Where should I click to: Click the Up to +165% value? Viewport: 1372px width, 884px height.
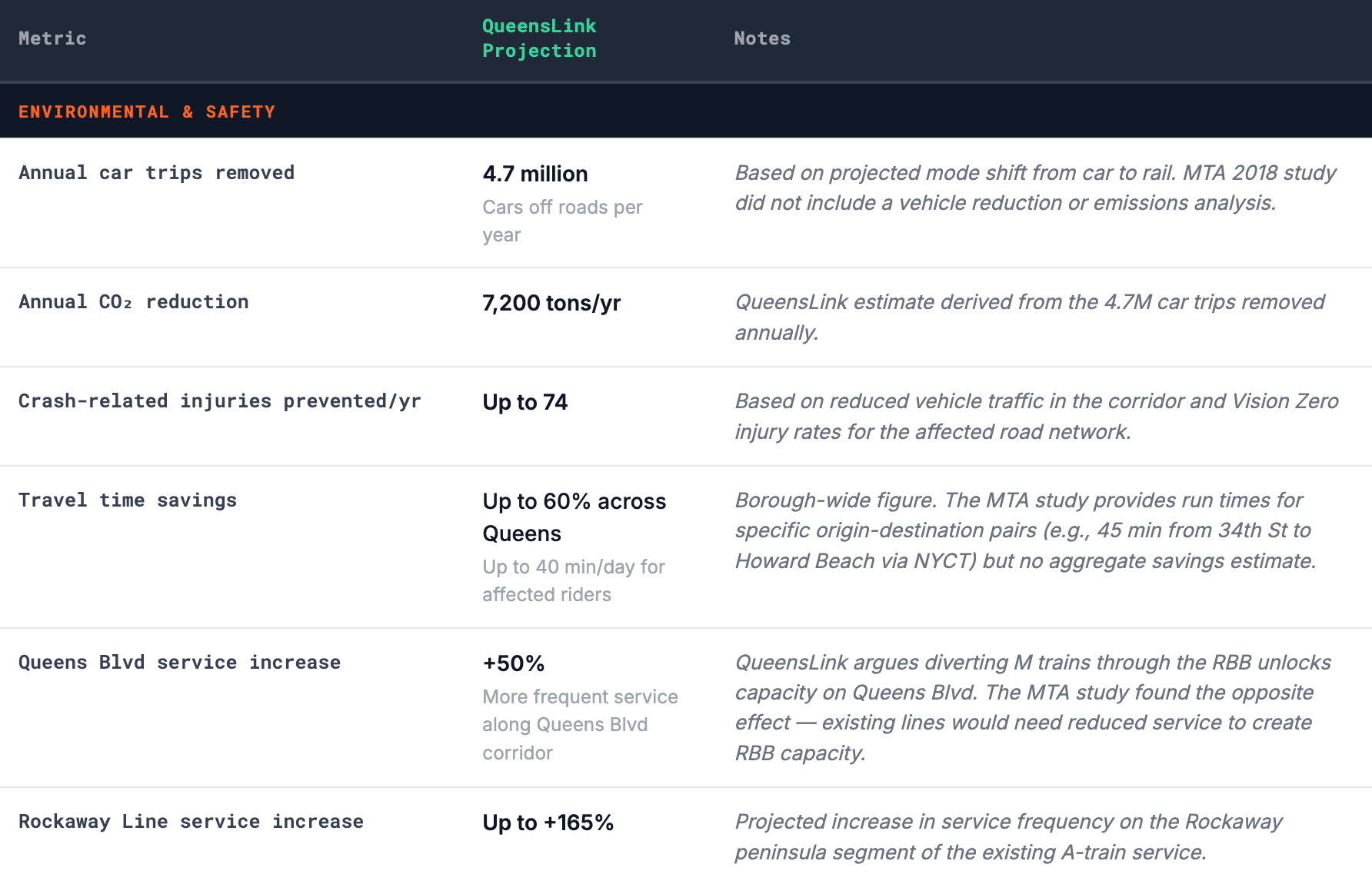click(548, 823)
